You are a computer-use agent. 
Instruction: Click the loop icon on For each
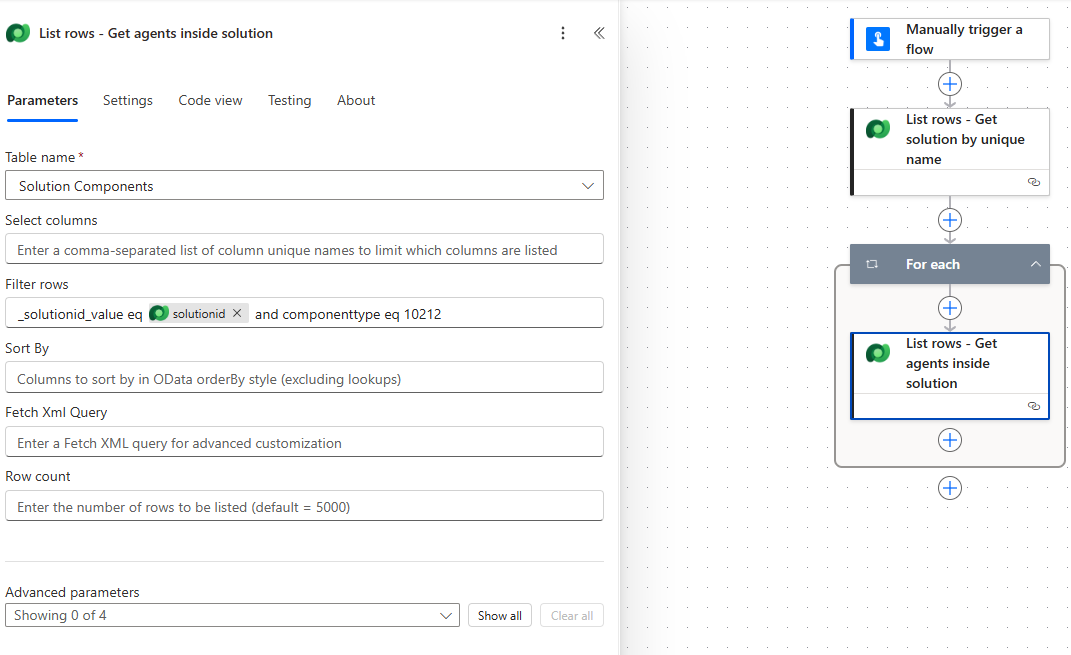click(x=872, y=264)
